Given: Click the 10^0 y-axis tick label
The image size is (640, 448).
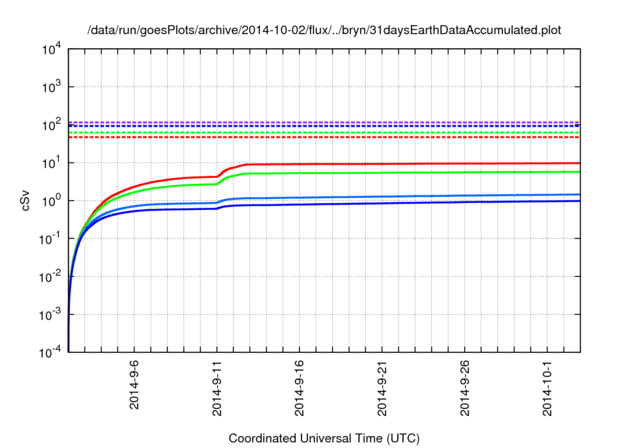Looking at the screenshot, I should click(52, 200).
